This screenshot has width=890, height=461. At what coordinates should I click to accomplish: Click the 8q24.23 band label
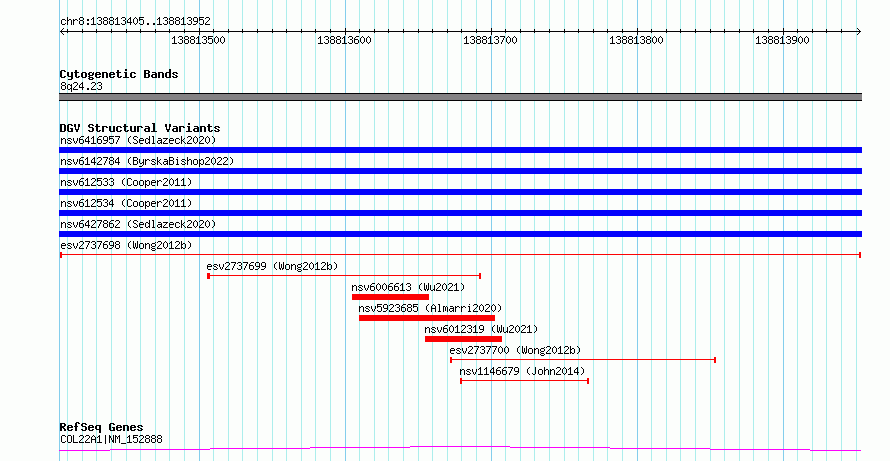(81, 86)
